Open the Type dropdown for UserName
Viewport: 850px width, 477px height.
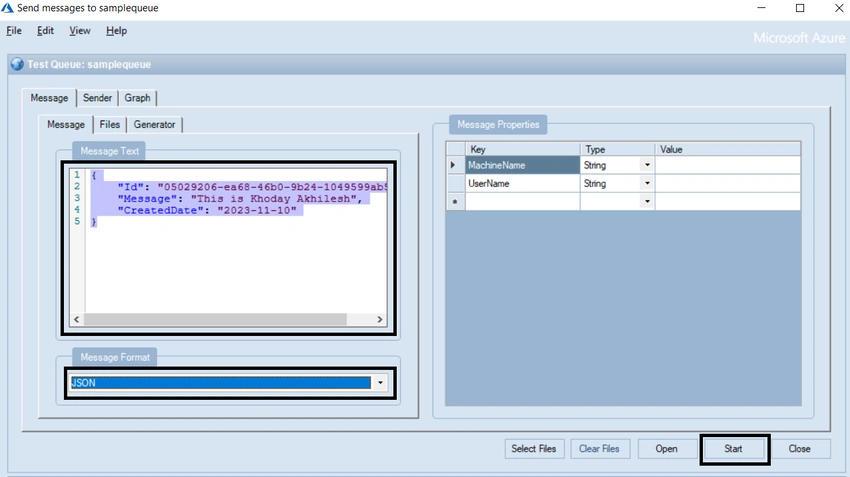647,183
